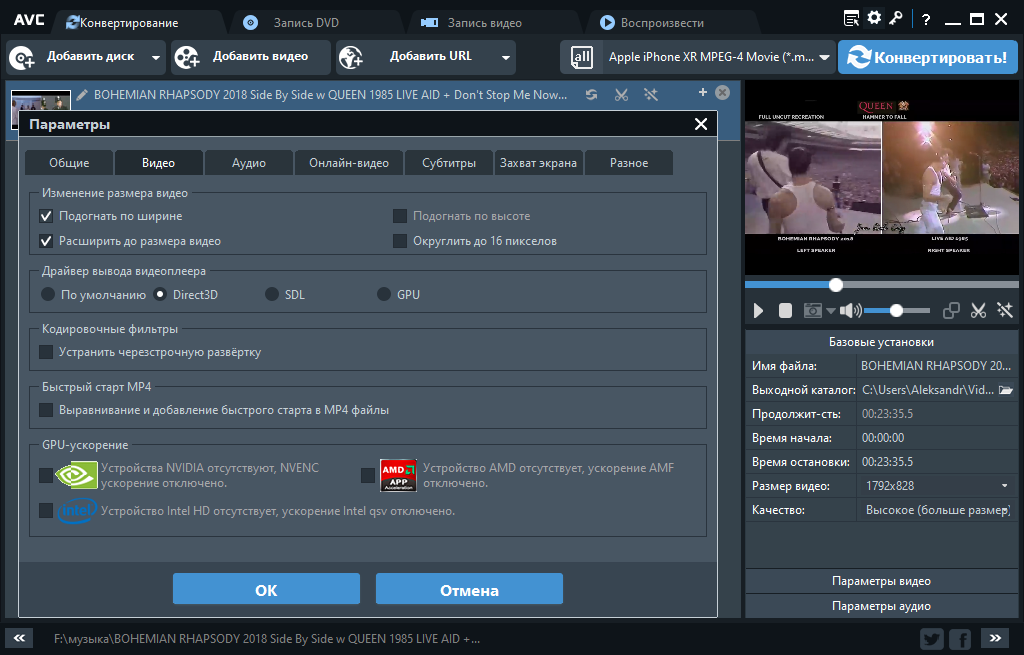Expand the 'Параметры видео' section

881,581
